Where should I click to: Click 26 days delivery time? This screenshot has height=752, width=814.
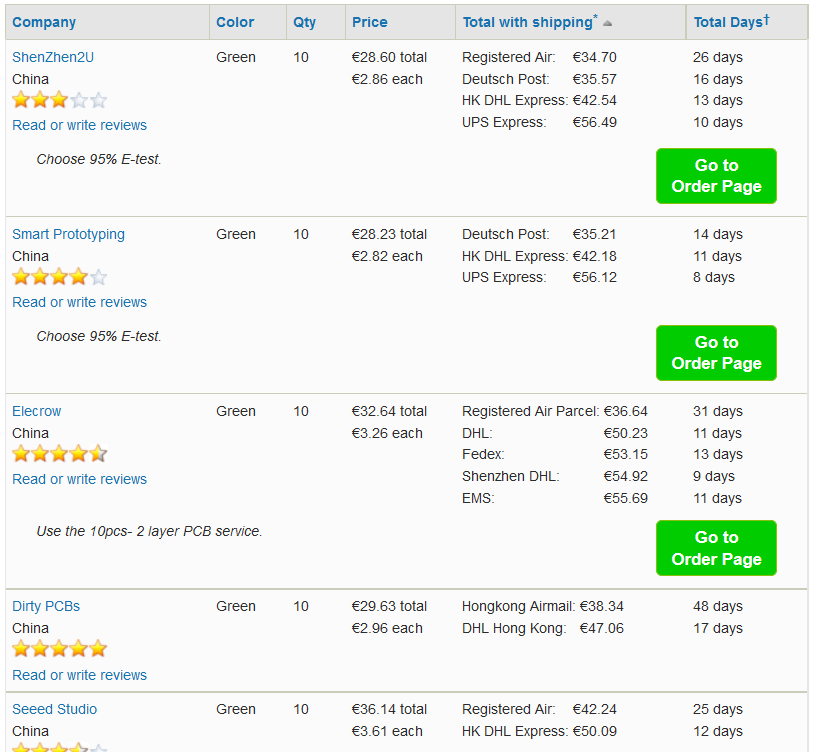718,57
